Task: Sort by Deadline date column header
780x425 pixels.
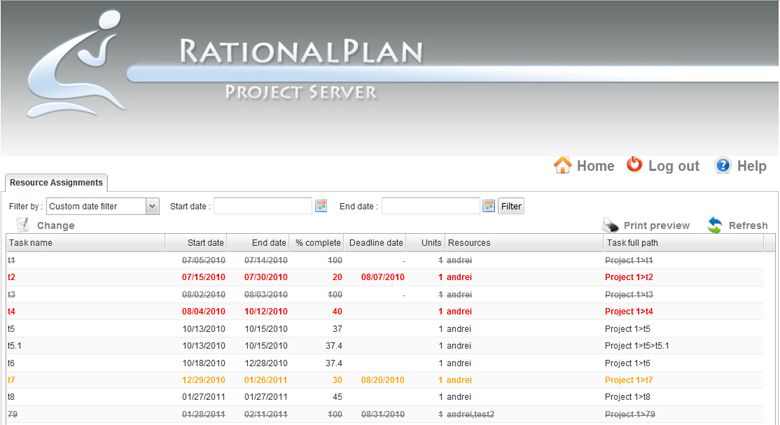Action: click(375, 243)
